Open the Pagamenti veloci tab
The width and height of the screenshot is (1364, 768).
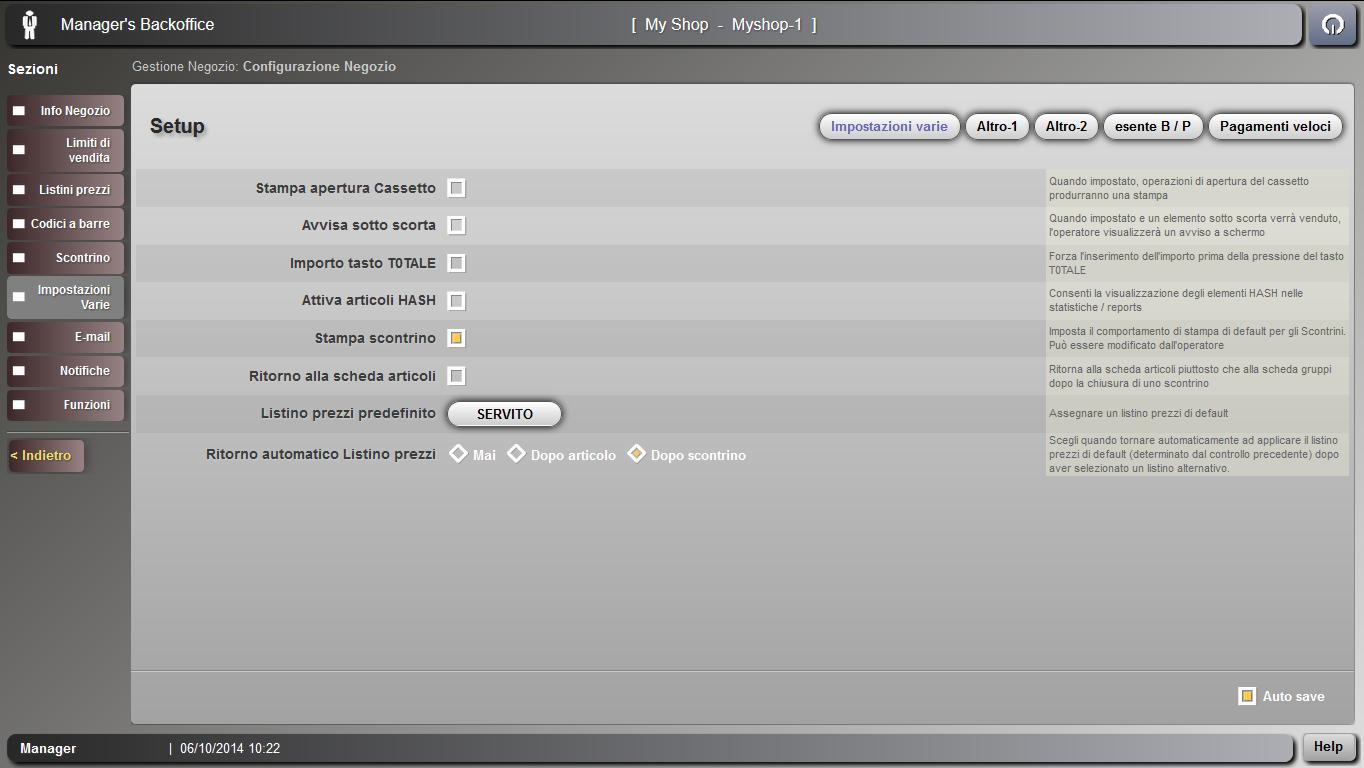click(x=1275, y=126)
